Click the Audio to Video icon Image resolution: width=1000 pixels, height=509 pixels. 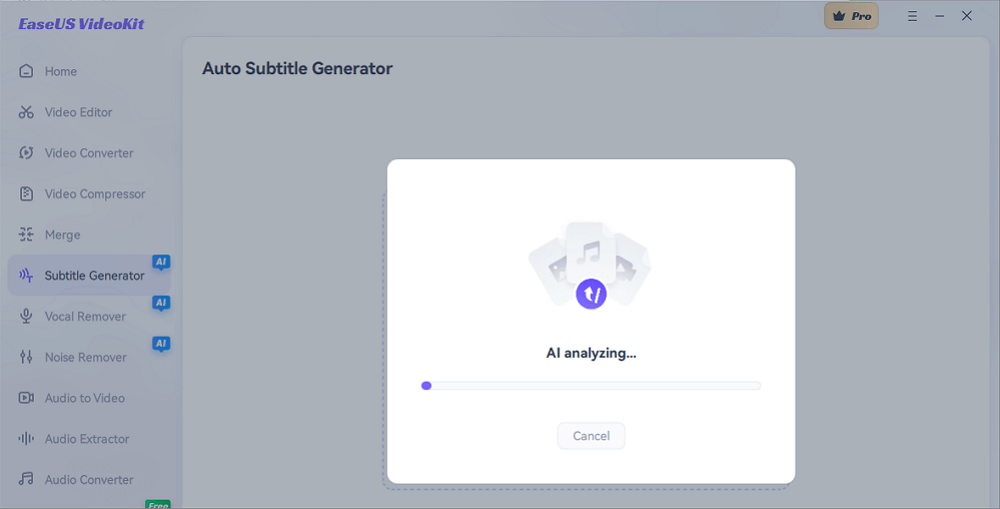pyautogui.click(x=26, y=398)
